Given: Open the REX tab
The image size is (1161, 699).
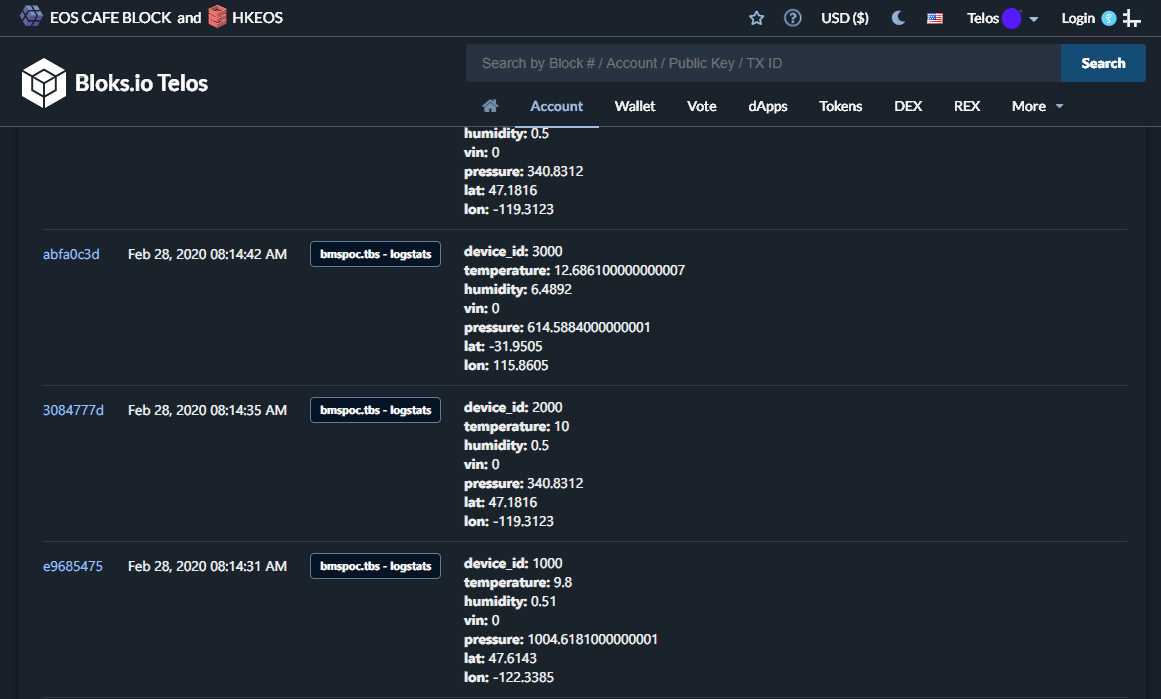Looking at the screenshot, I should tap(967, 106).
